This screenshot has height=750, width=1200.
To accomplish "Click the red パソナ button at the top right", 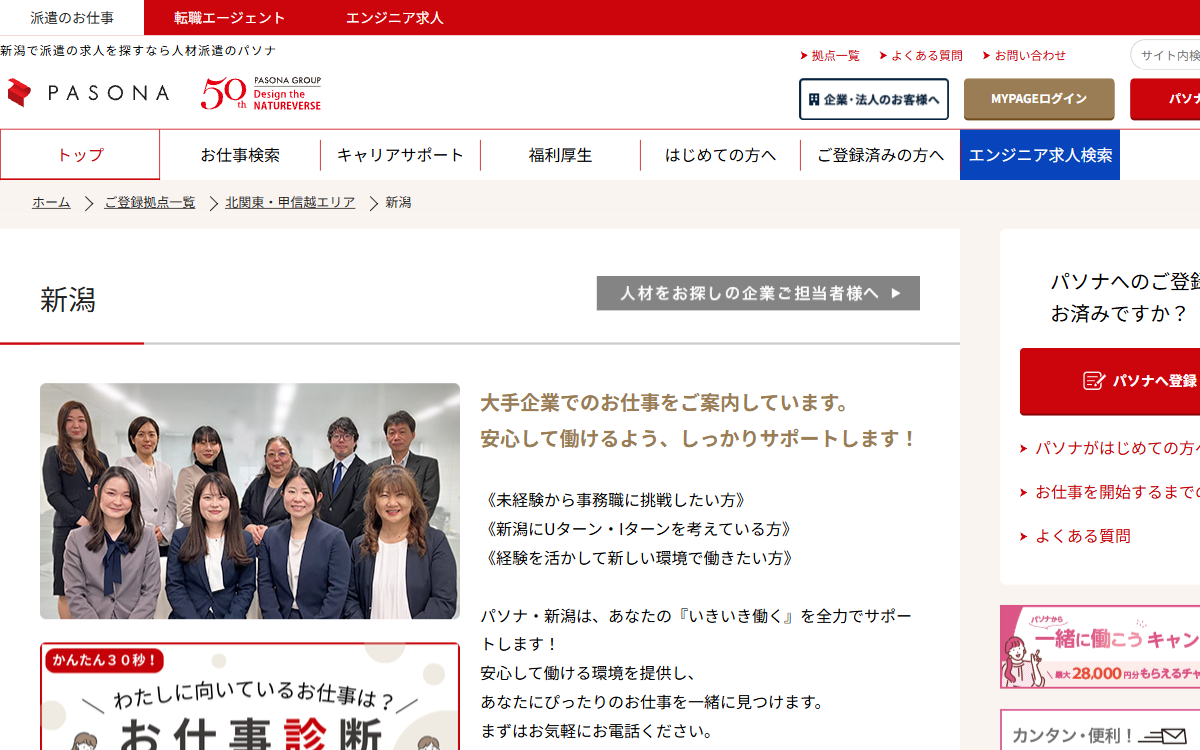I will point(1165,99).
